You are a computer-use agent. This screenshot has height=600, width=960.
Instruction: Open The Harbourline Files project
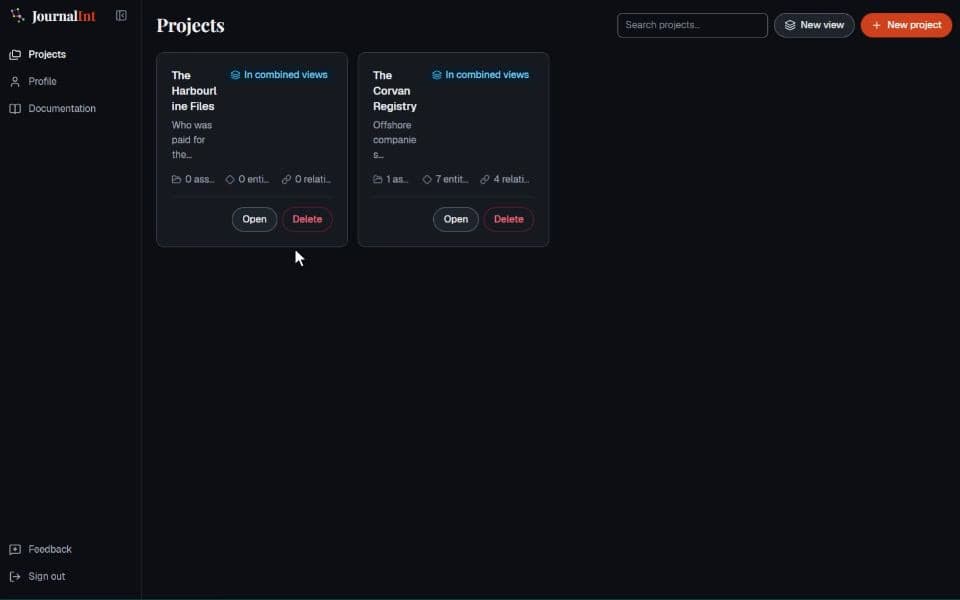point(254,219)
